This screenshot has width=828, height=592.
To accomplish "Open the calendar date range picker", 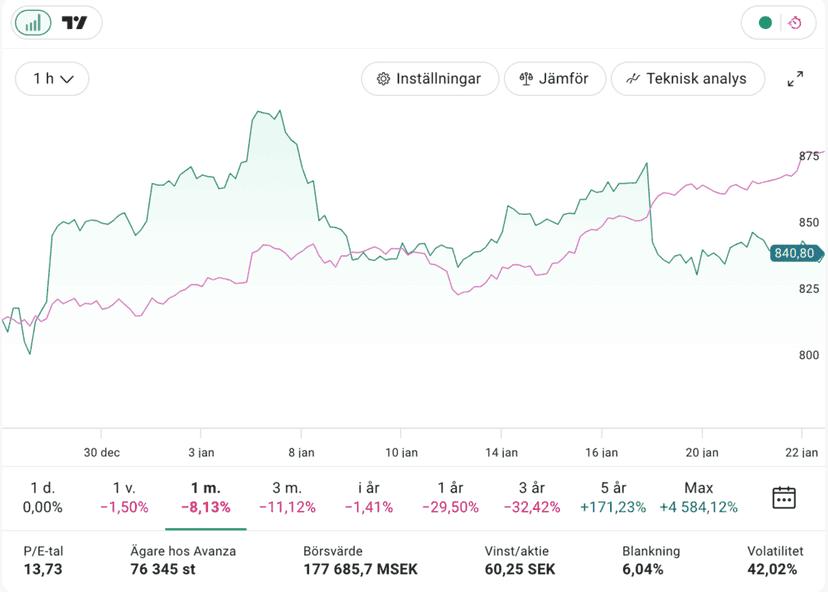I will tap(784, 497).
